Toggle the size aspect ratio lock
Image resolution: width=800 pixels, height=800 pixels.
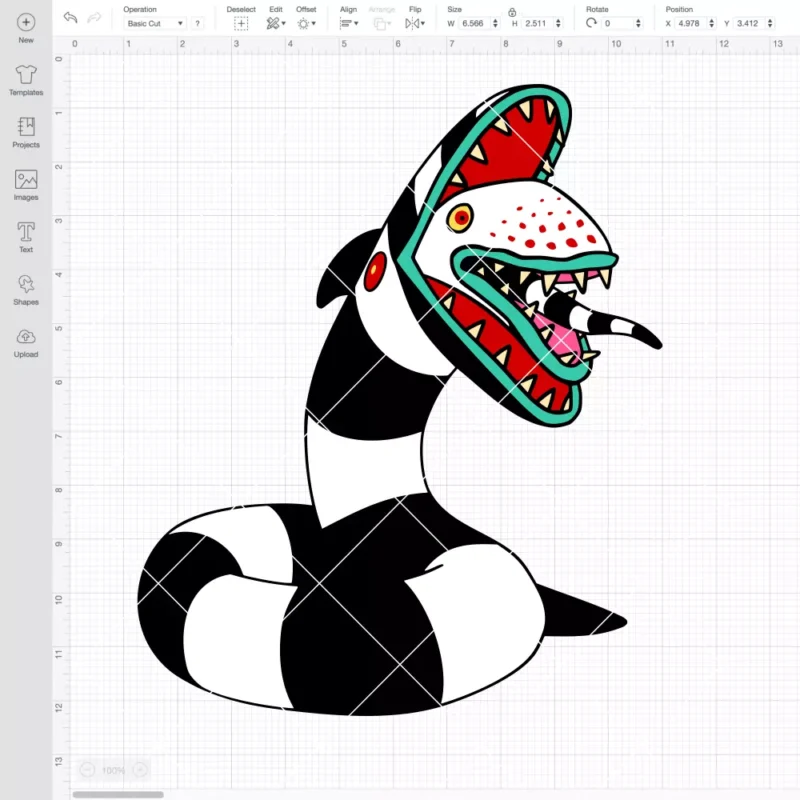[x=512, y=12]
